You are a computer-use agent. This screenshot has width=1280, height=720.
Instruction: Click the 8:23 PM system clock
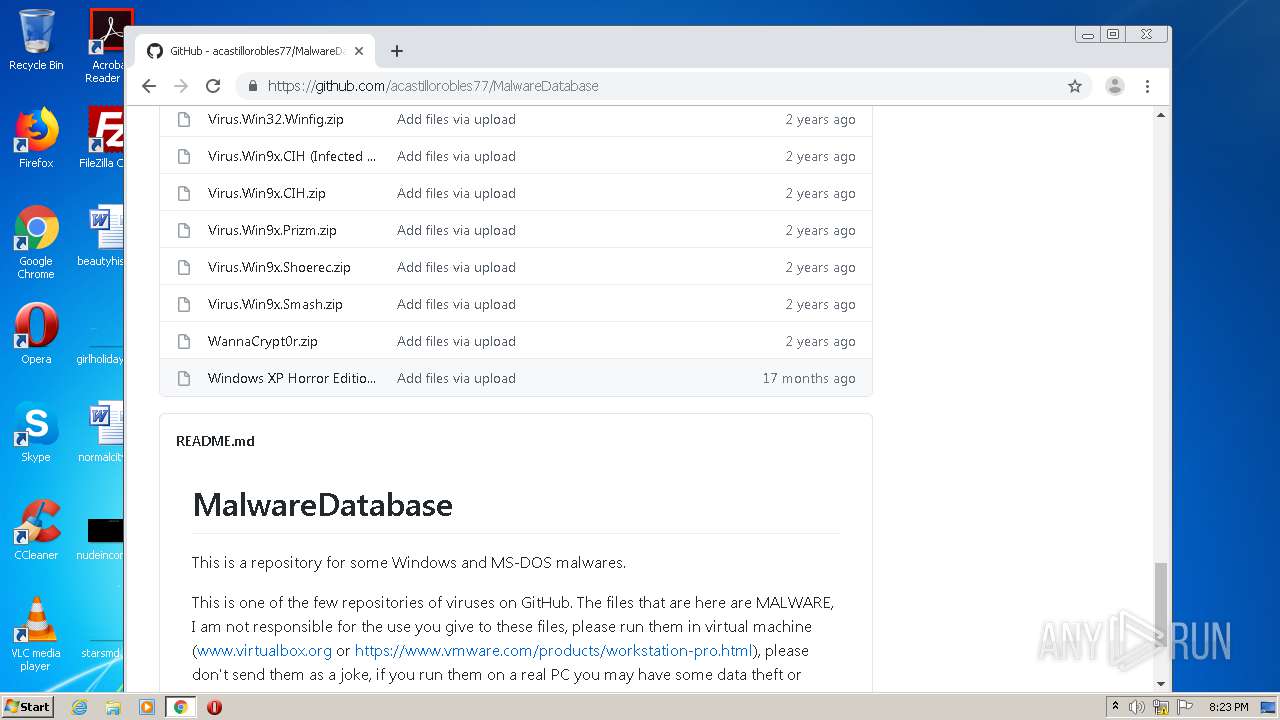tap(1228, 707)
